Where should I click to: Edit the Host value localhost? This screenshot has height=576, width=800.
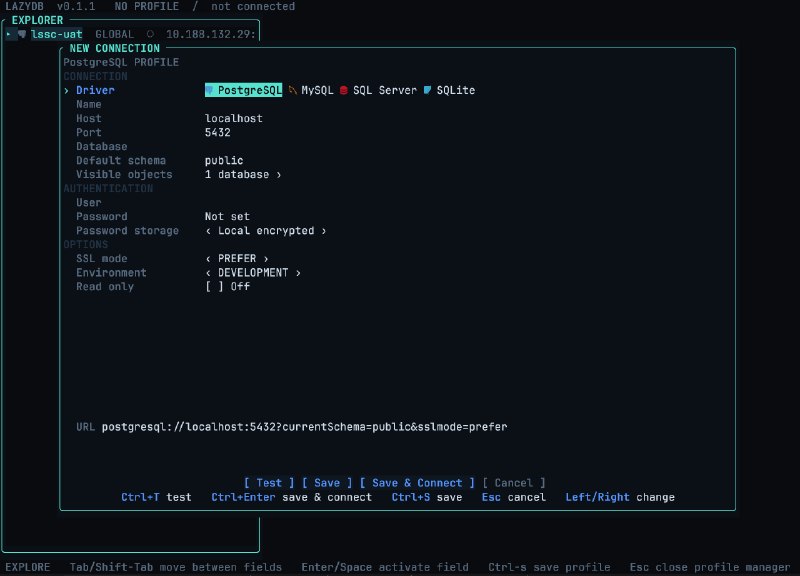click(234, 118)
